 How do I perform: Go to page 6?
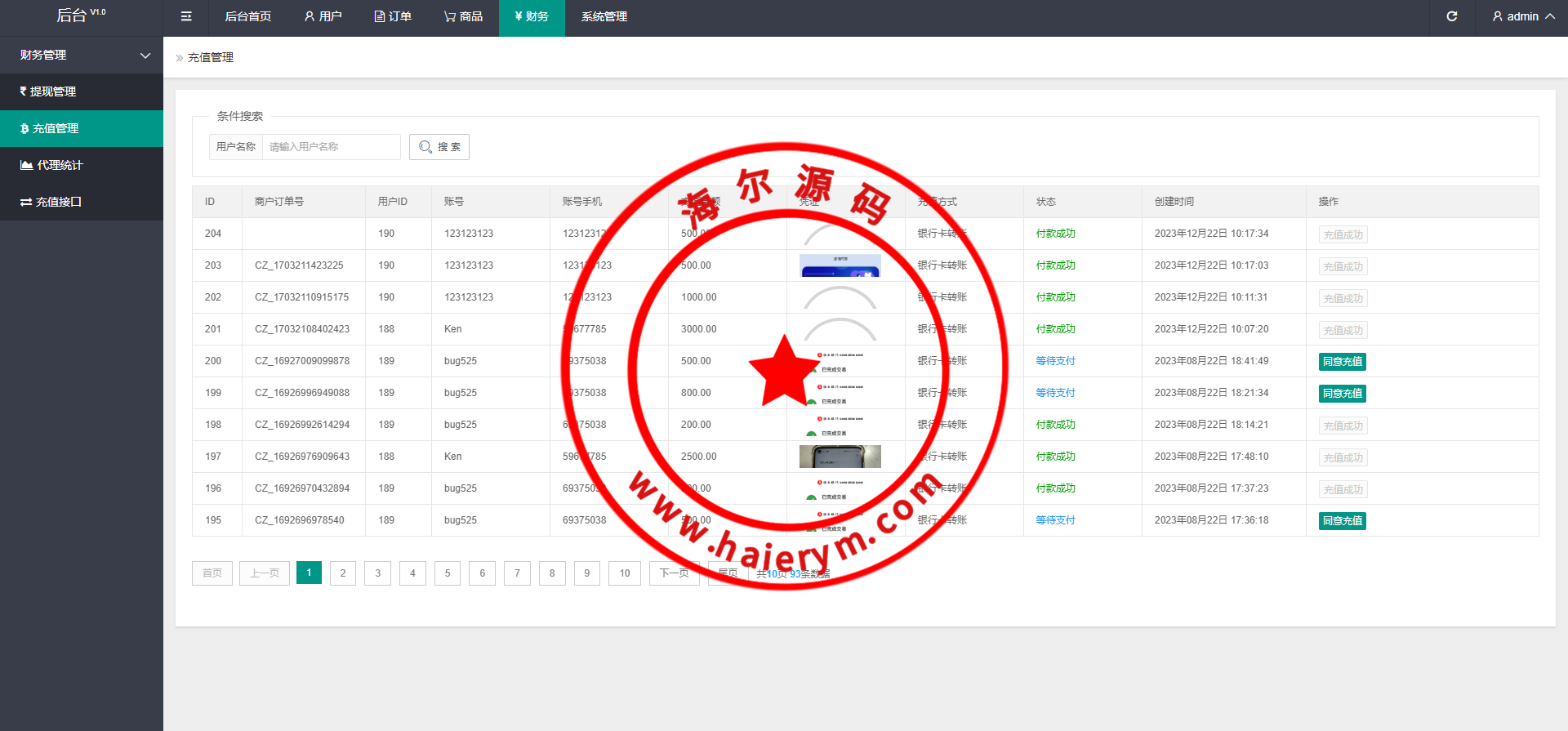(482, 573)
